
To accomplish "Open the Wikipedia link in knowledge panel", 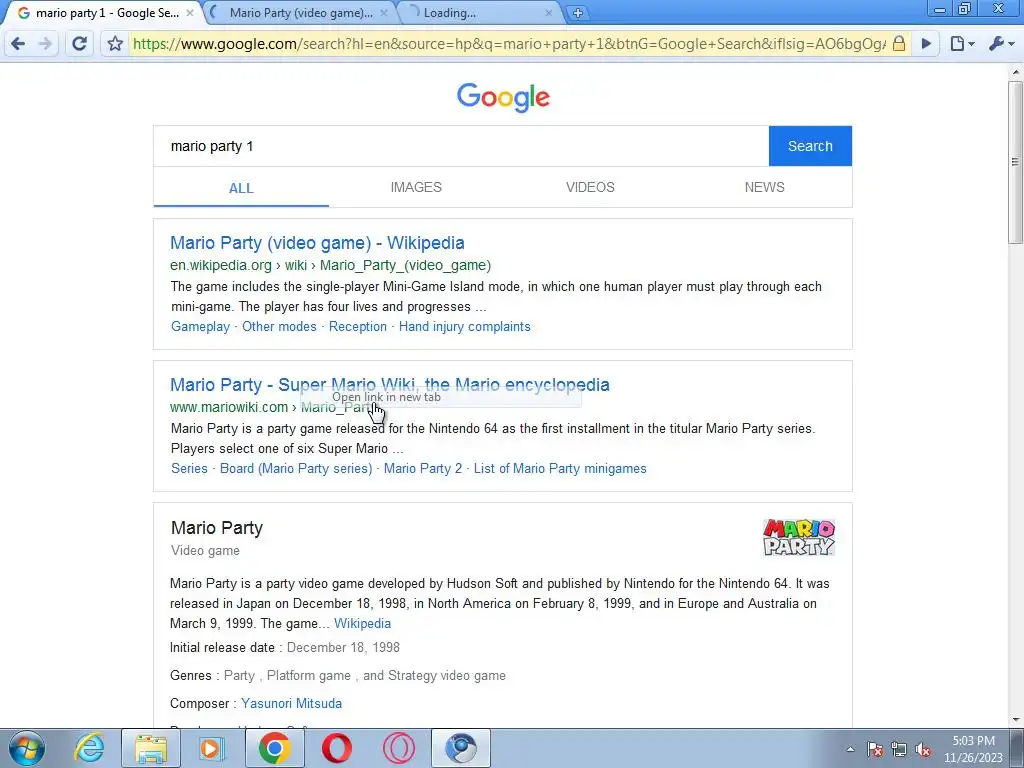I will (362, 623).
